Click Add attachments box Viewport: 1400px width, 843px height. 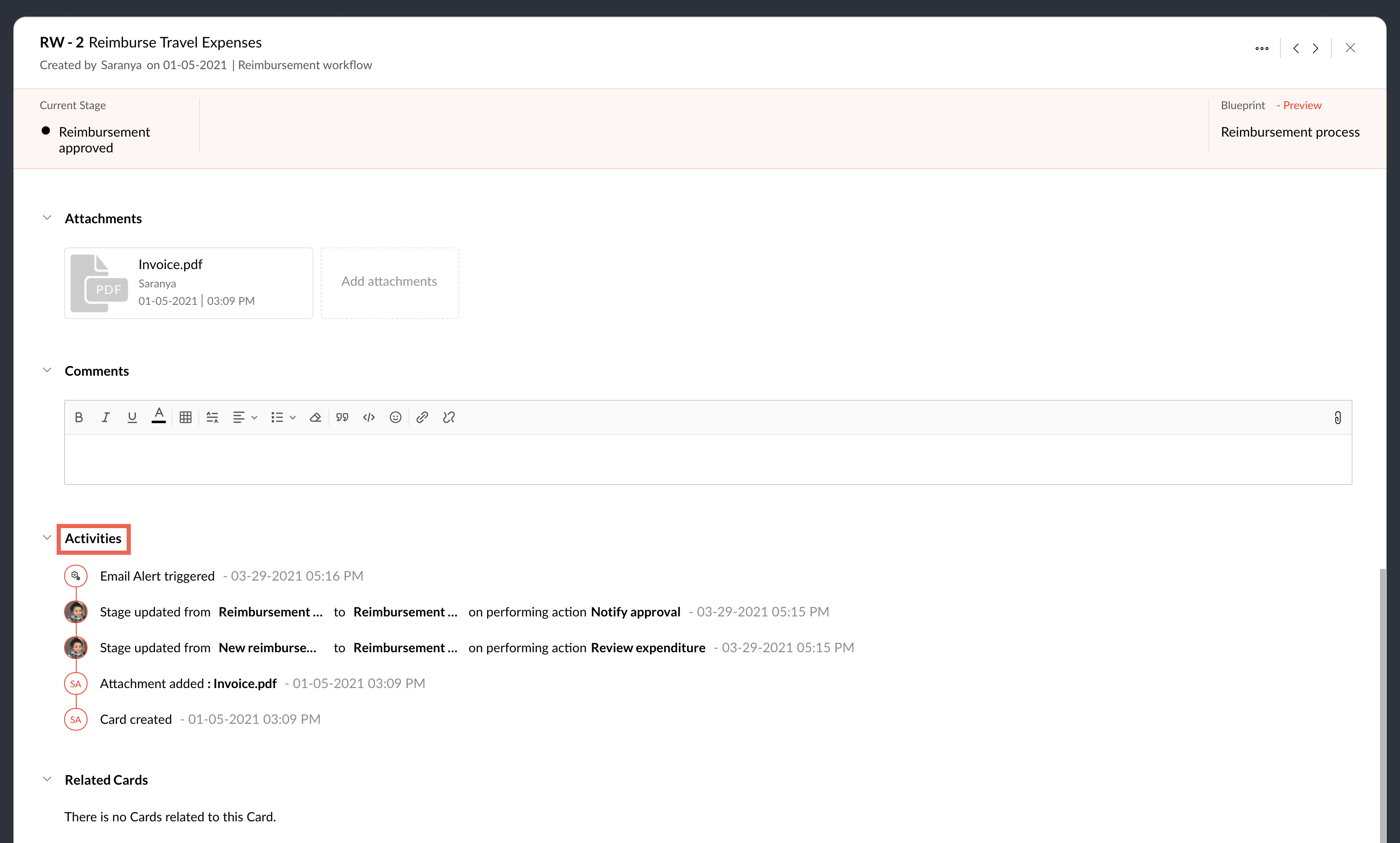[x=389, y=282]
